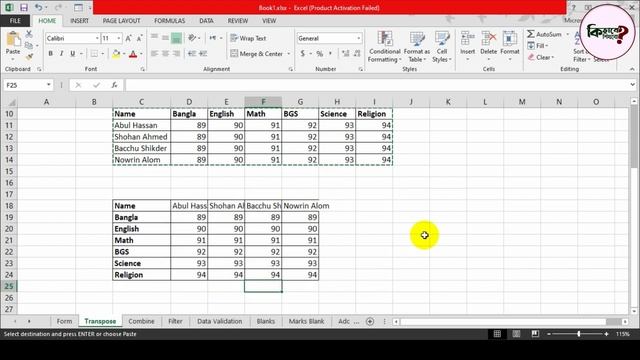Add a new sheet with the plus icon
The image size is (640, 360).
click(x=370, y=321)
